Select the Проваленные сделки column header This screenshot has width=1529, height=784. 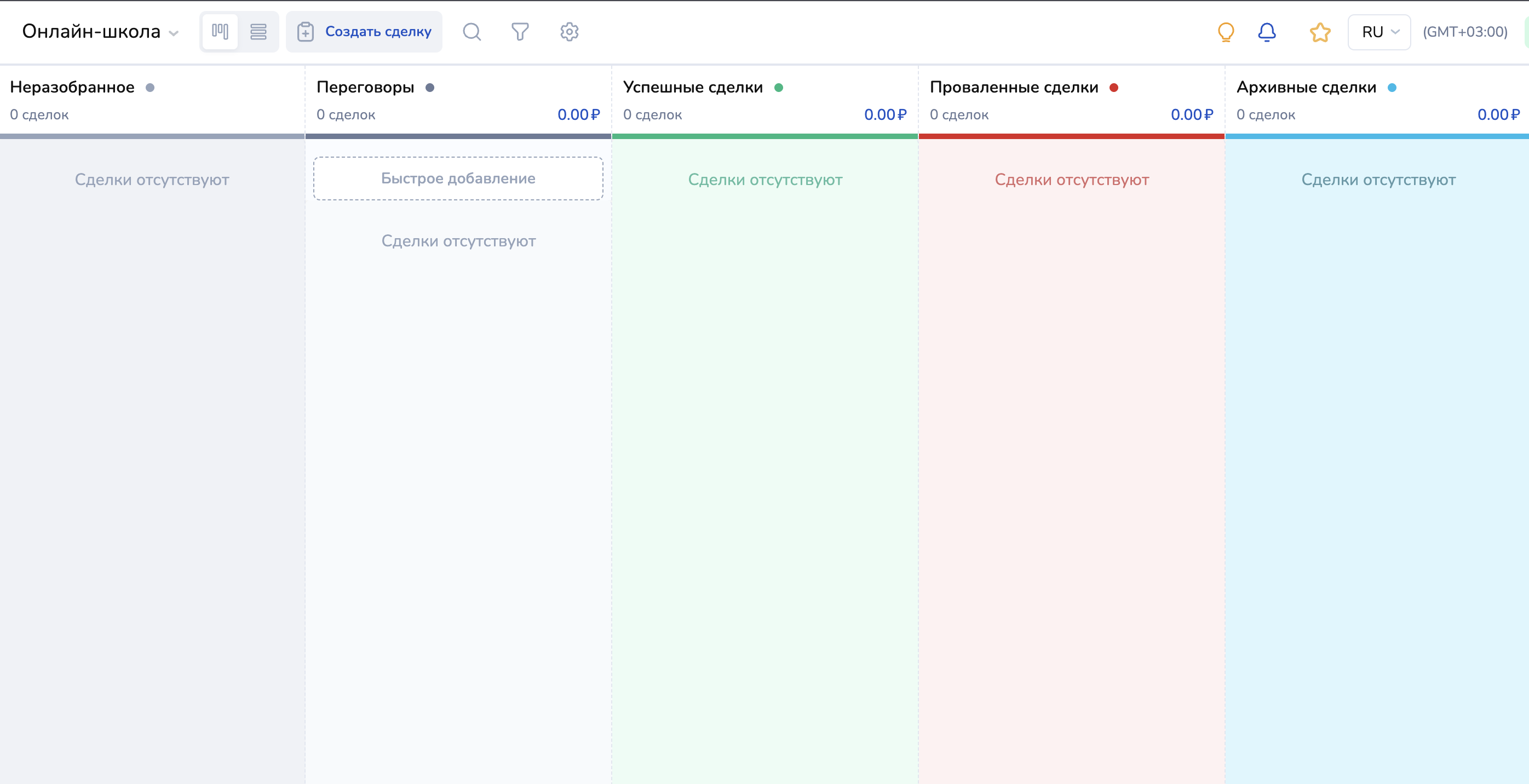(1014, 88)
